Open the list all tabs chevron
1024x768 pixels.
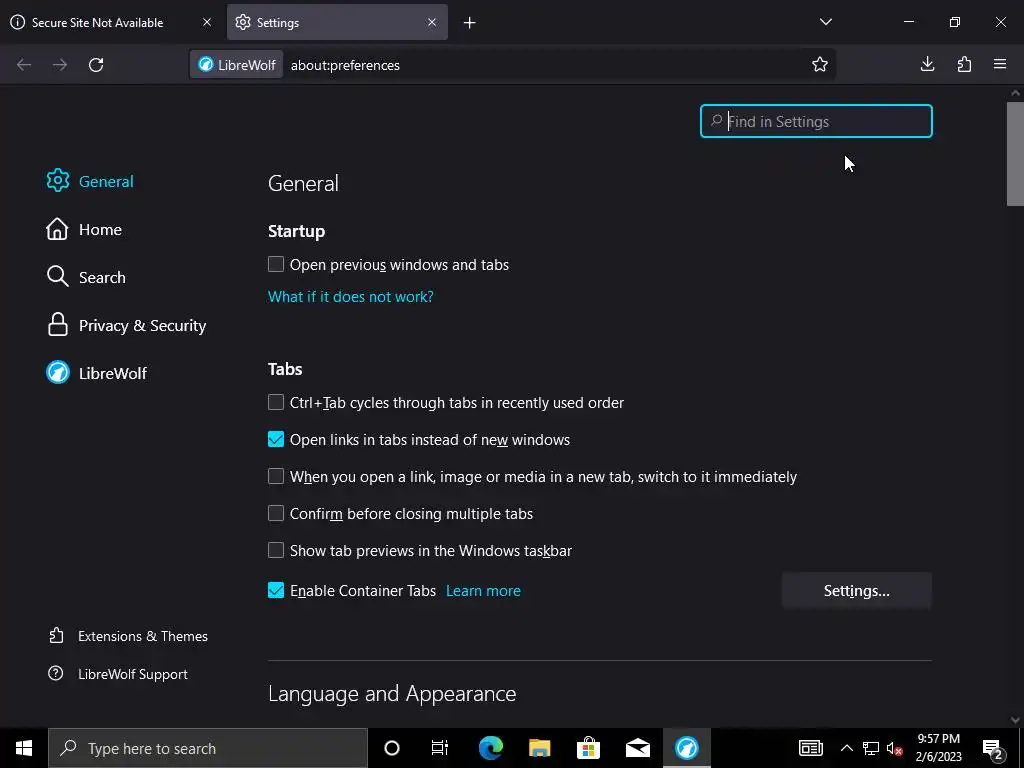(x=825, y=22)
